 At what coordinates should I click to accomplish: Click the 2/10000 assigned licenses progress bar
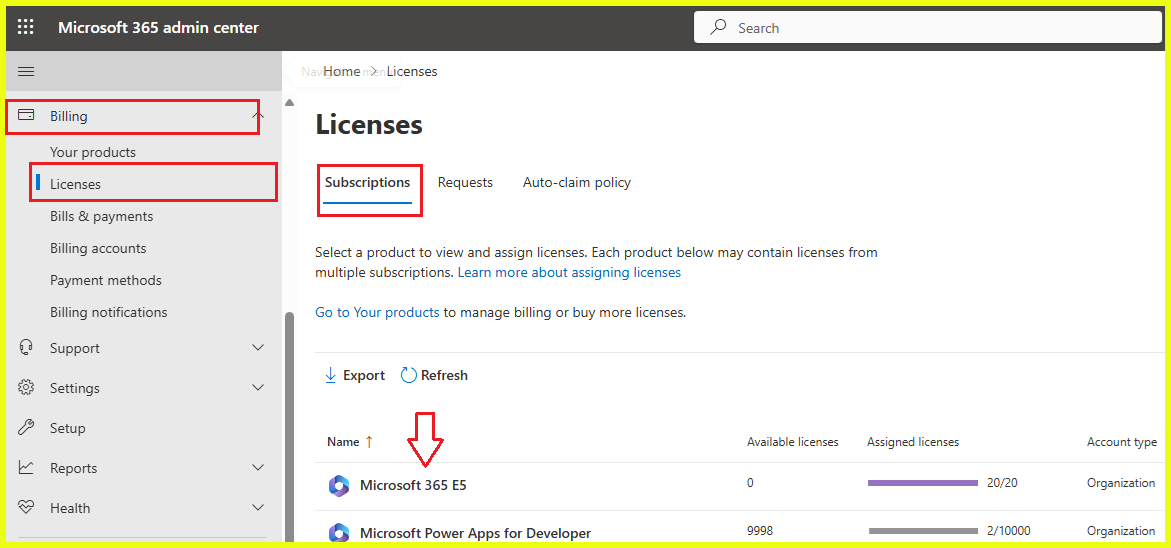(x=923, y=532)
